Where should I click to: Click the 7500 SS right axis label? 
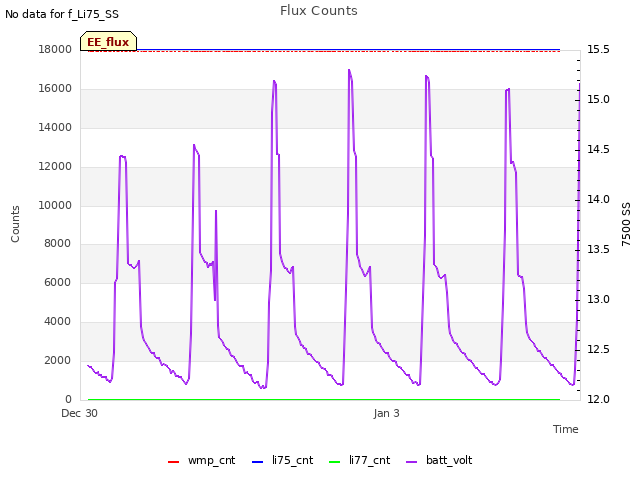(626, 224)
